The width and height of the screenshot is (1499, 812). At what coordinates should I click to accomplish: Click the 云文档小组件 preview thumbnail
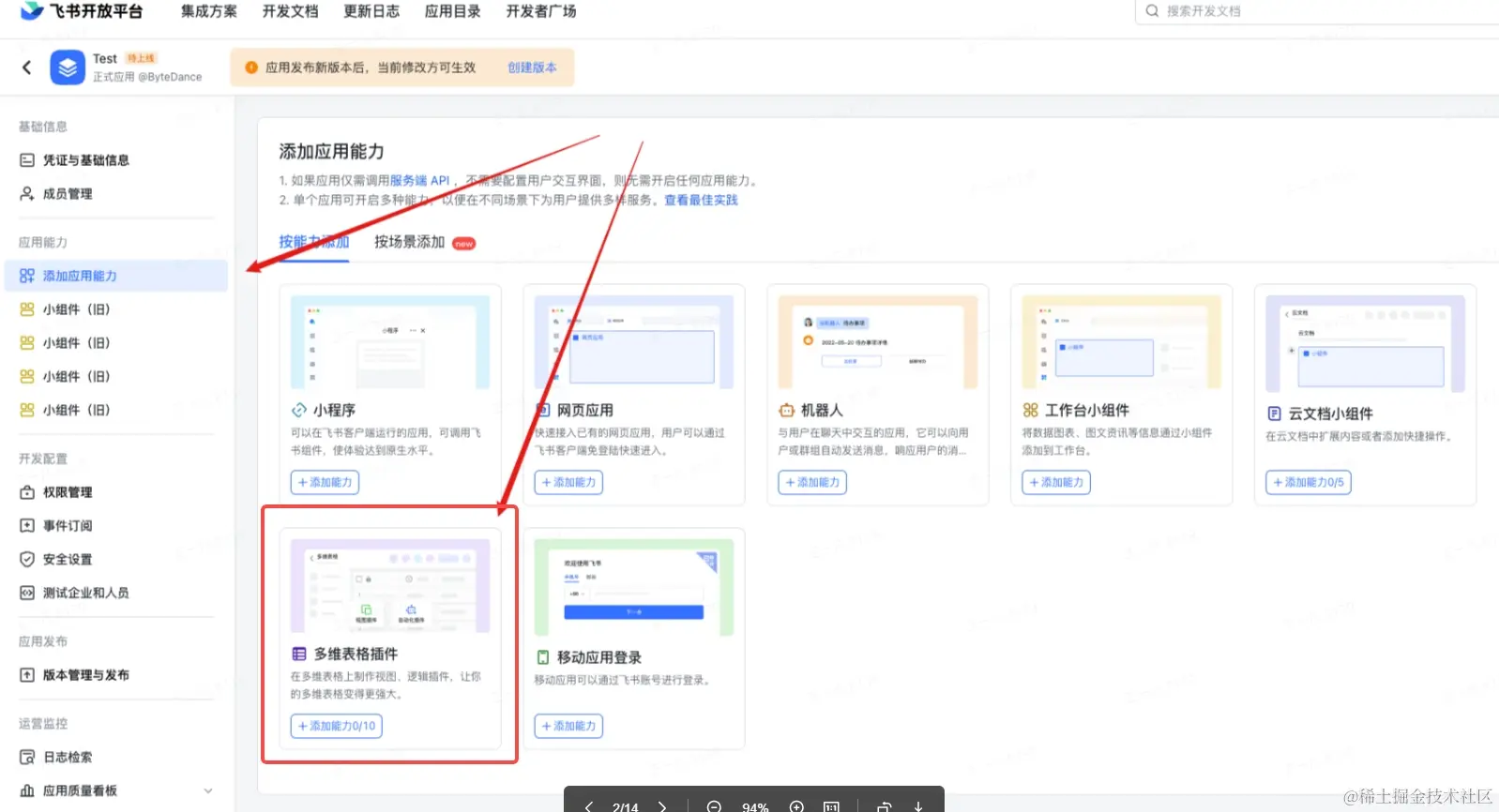[x=1365, y=344]
